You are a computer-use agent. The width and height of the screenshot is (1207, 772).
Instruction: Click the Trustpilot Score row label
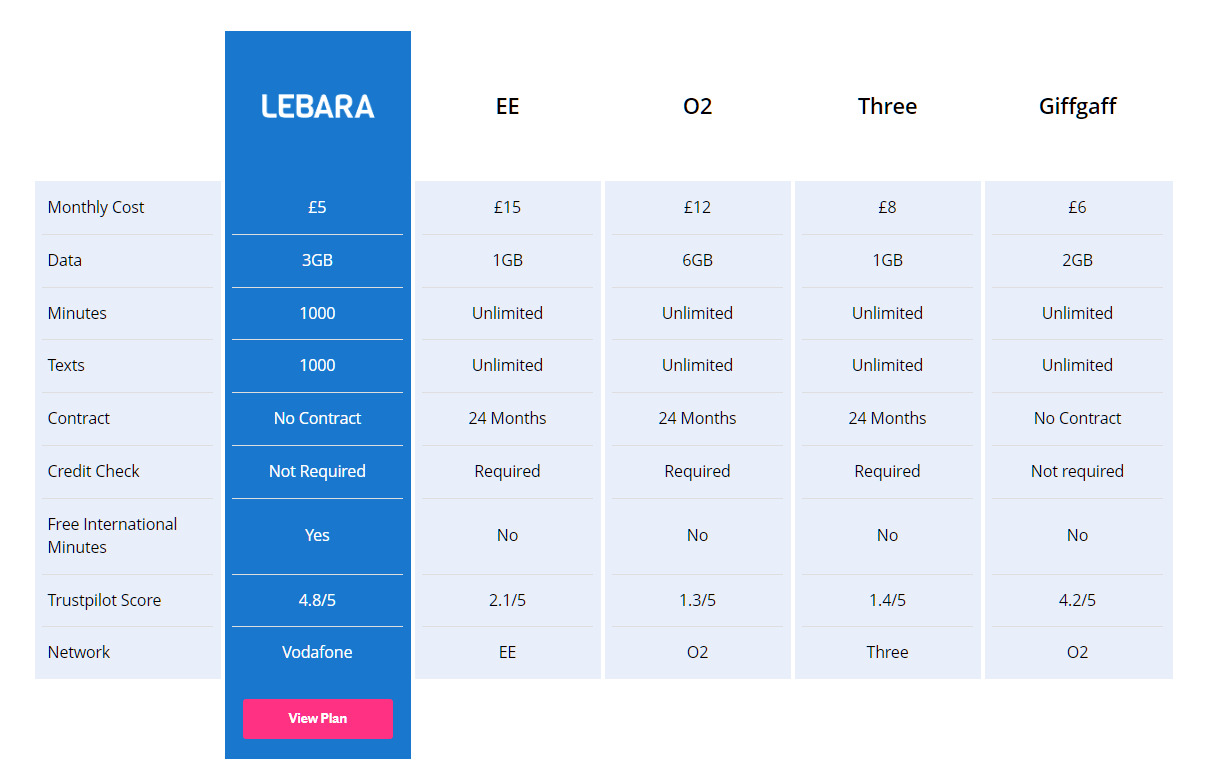pos(104,600)
